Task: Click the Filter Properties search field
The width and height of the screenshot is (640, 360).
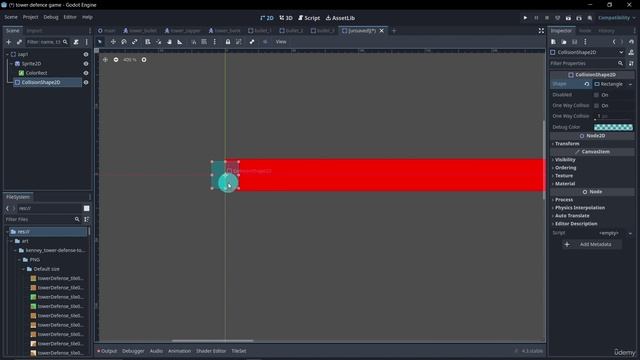Action: coord(587,63)
